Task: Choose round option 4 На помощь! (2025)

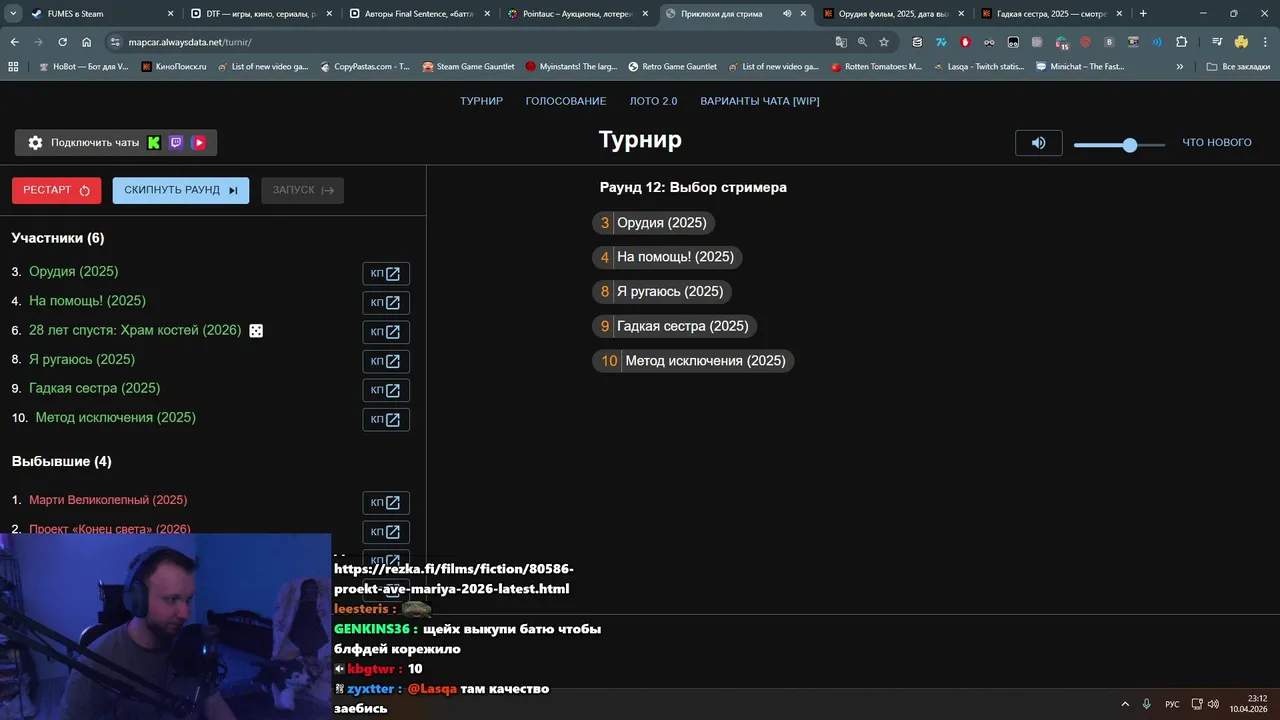Action: point(667,257)
